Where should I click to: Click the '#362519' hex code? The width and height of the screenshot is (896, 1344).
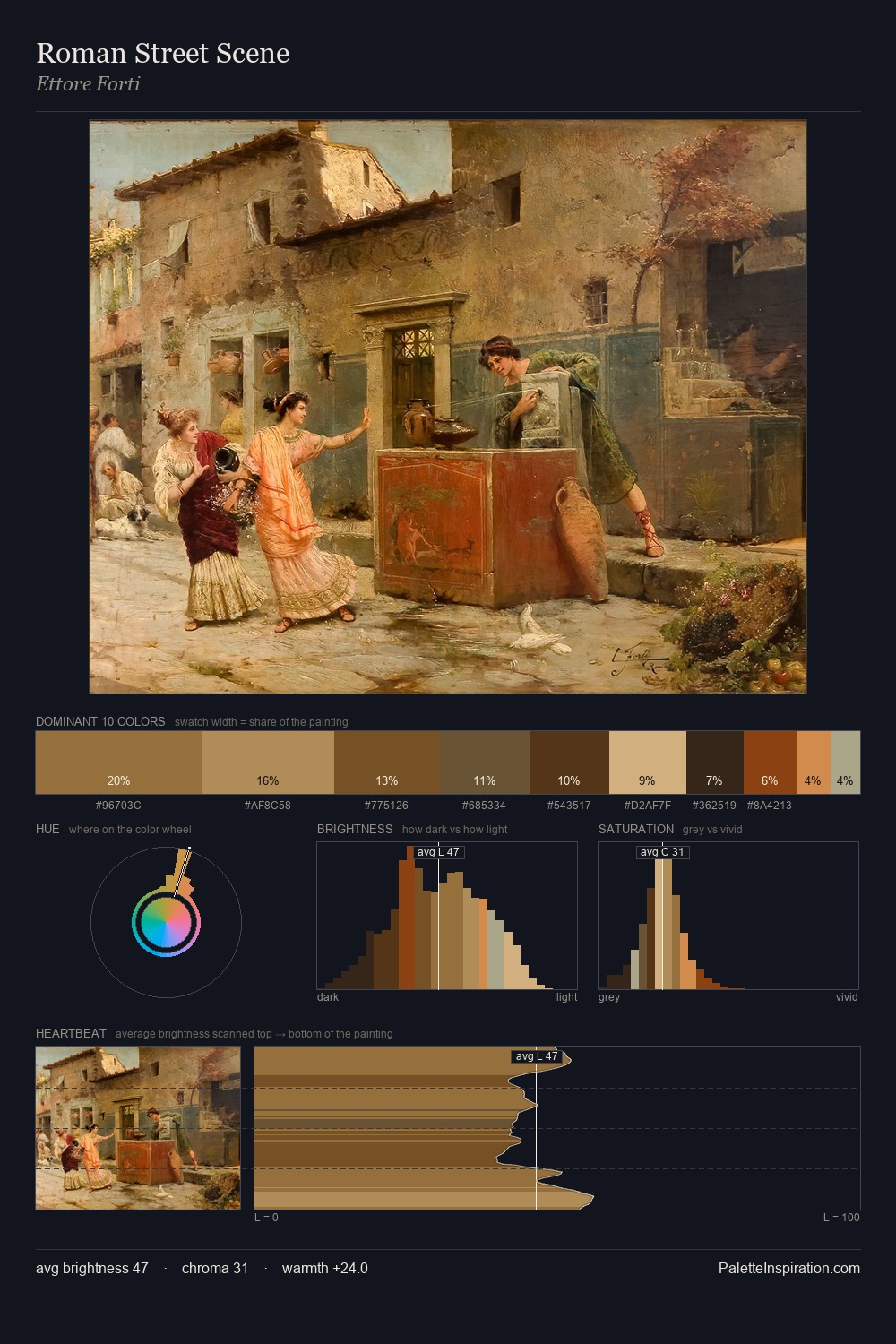point(714,806)
